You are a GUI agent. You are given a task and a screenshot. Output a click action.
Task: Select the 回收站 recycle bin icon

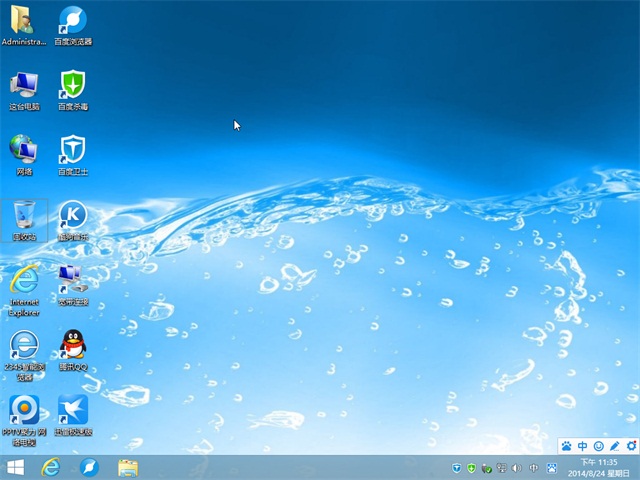coord(24,215)
